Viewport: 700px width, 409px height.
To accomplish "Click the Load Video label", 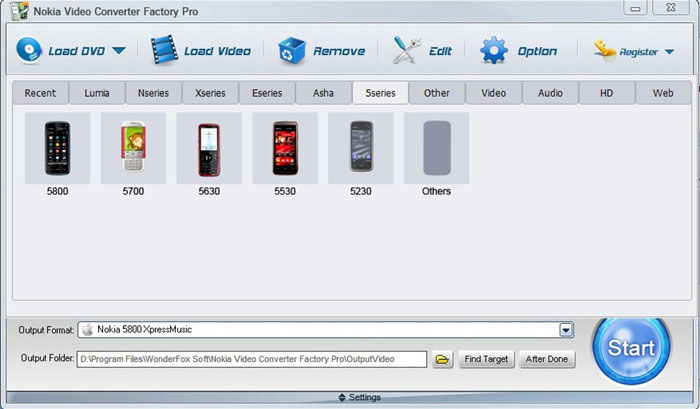I will pyautogui.click(x=217, y=51).
